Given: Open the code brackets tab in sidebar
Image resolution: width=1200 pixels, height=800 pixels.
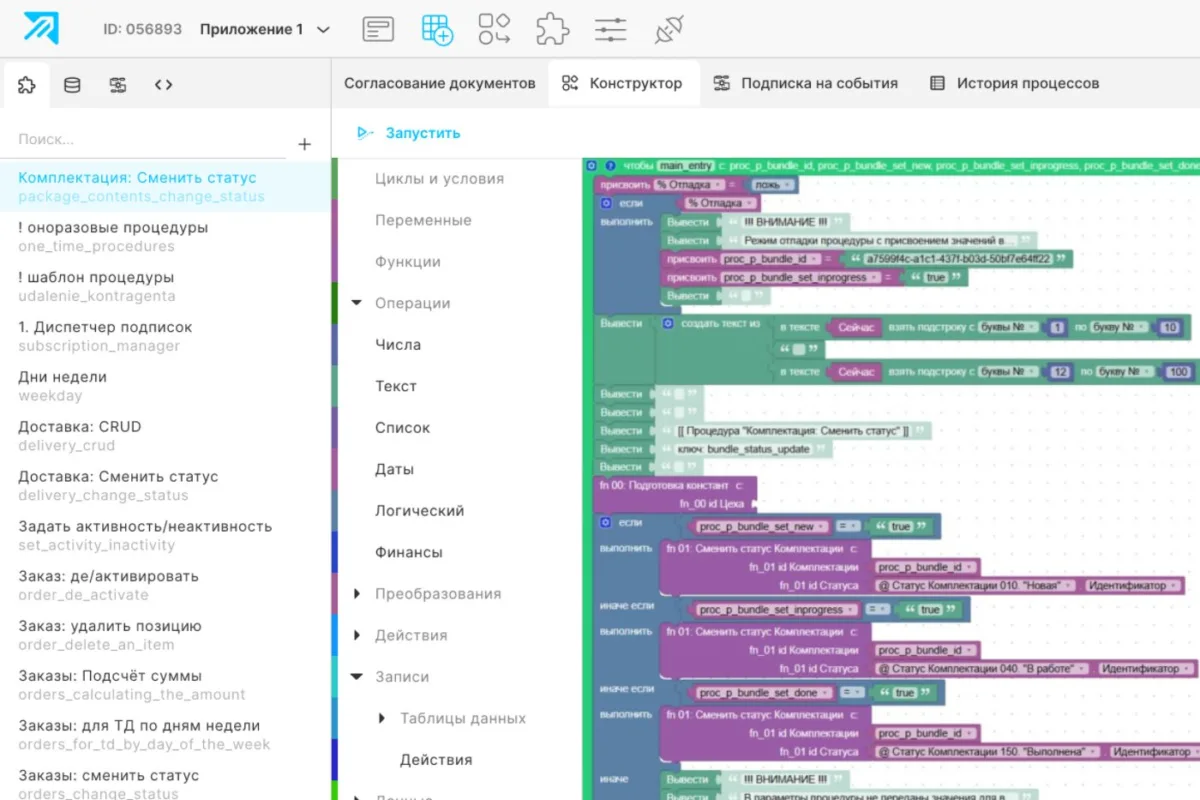Looking at the screenshot, I should [164, 85].
